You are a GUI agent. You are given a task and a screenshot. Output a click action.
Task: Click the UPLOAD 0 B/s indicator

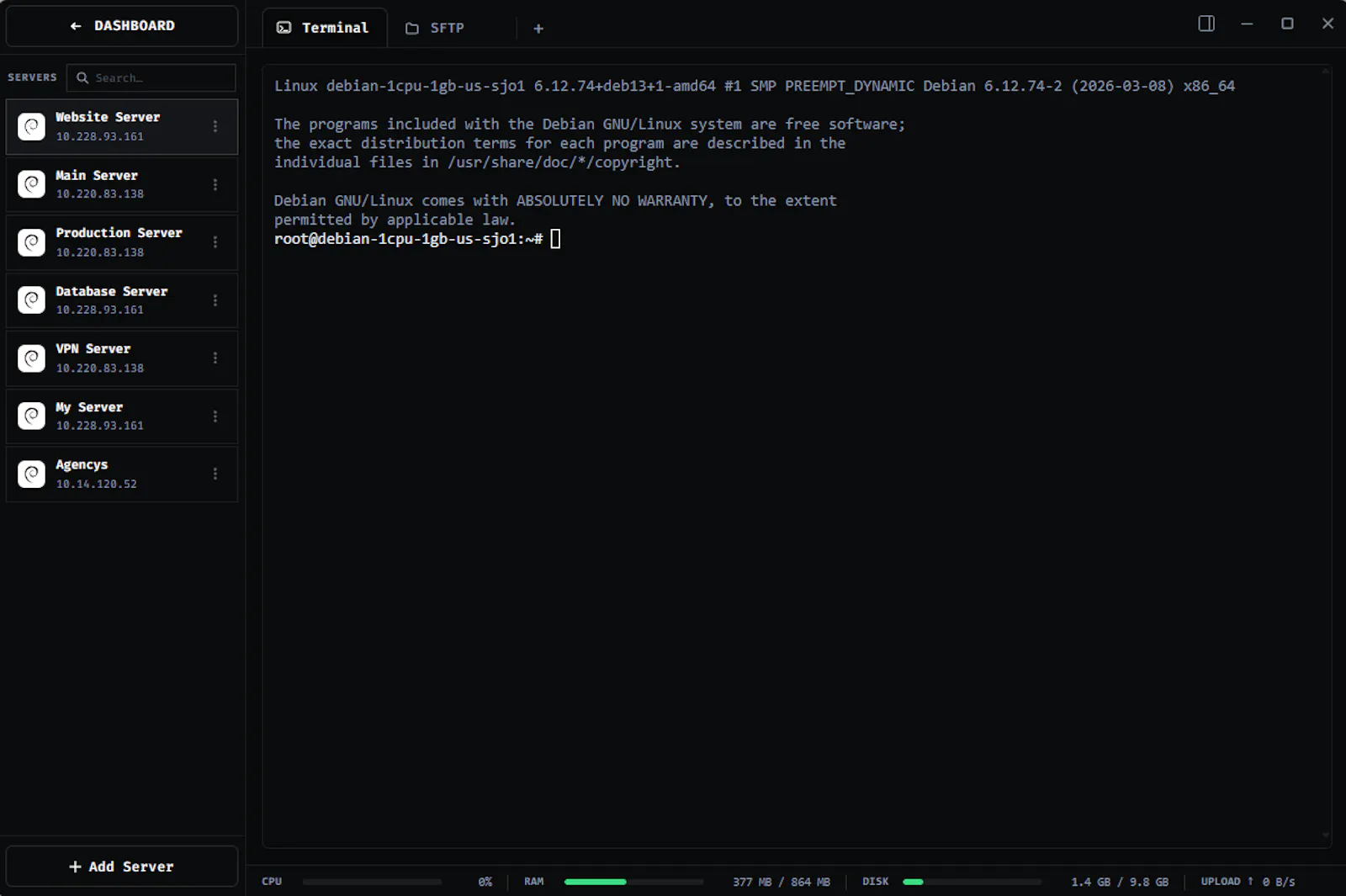(x=1248, y=882)
